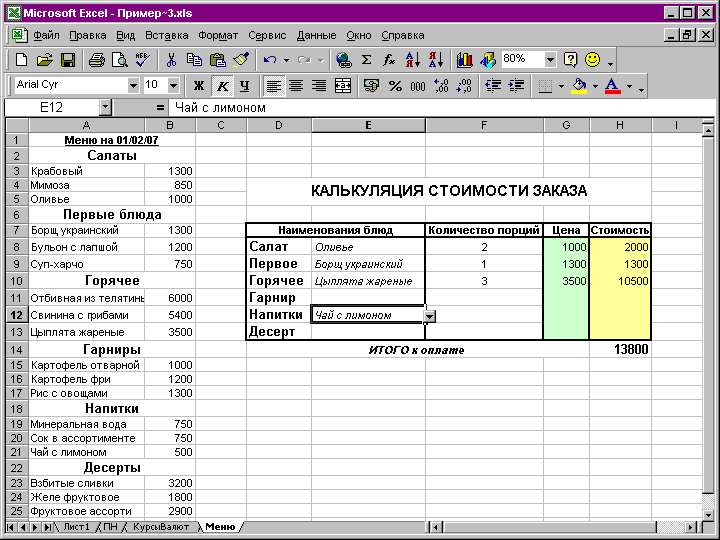
Task: Decrease decimal places icon
Action: click(464, 85)
